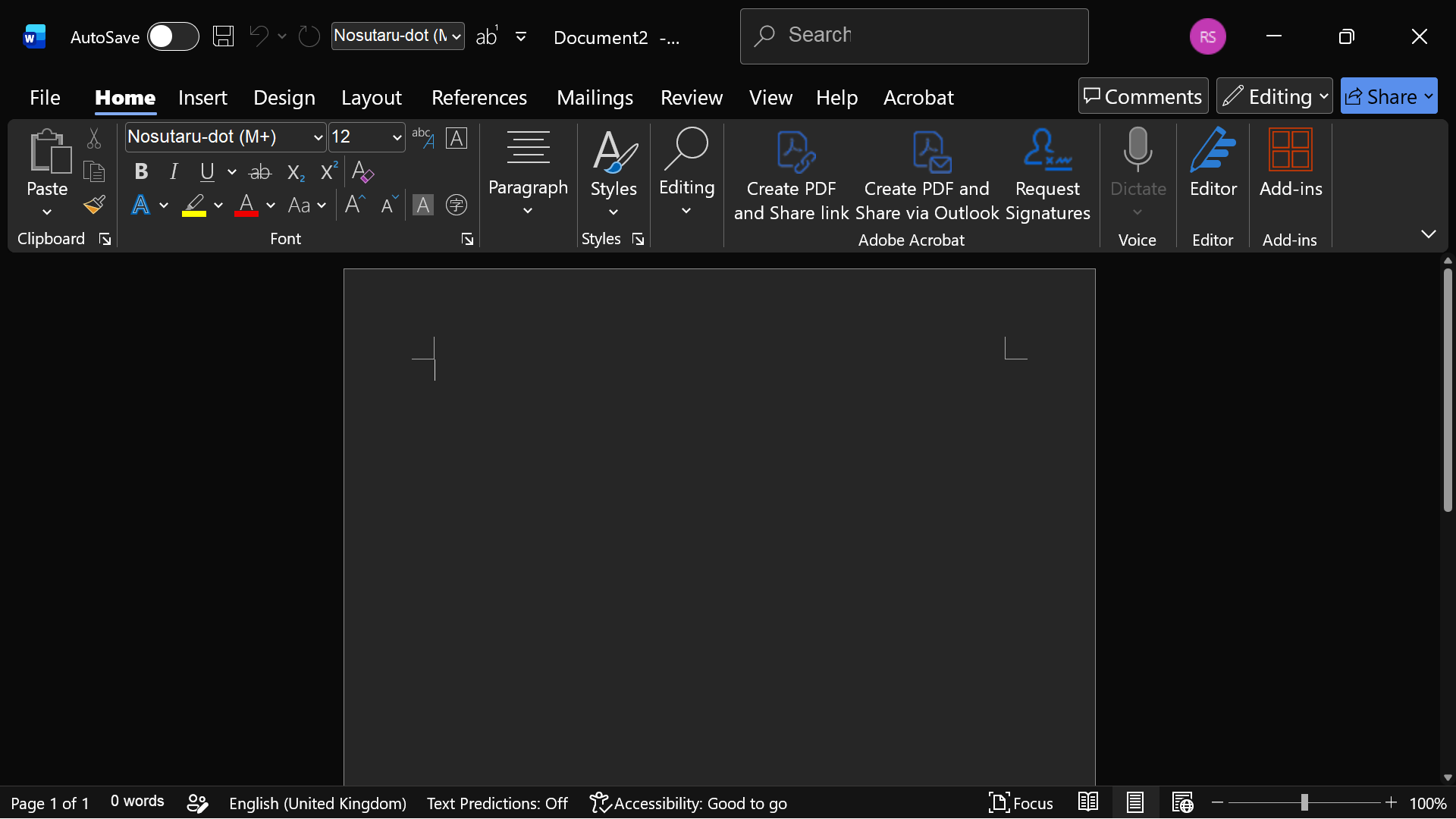Viewport: 1456px width, 819px height.
Task: Toggle Italic formatting
Action: point(174,171)
